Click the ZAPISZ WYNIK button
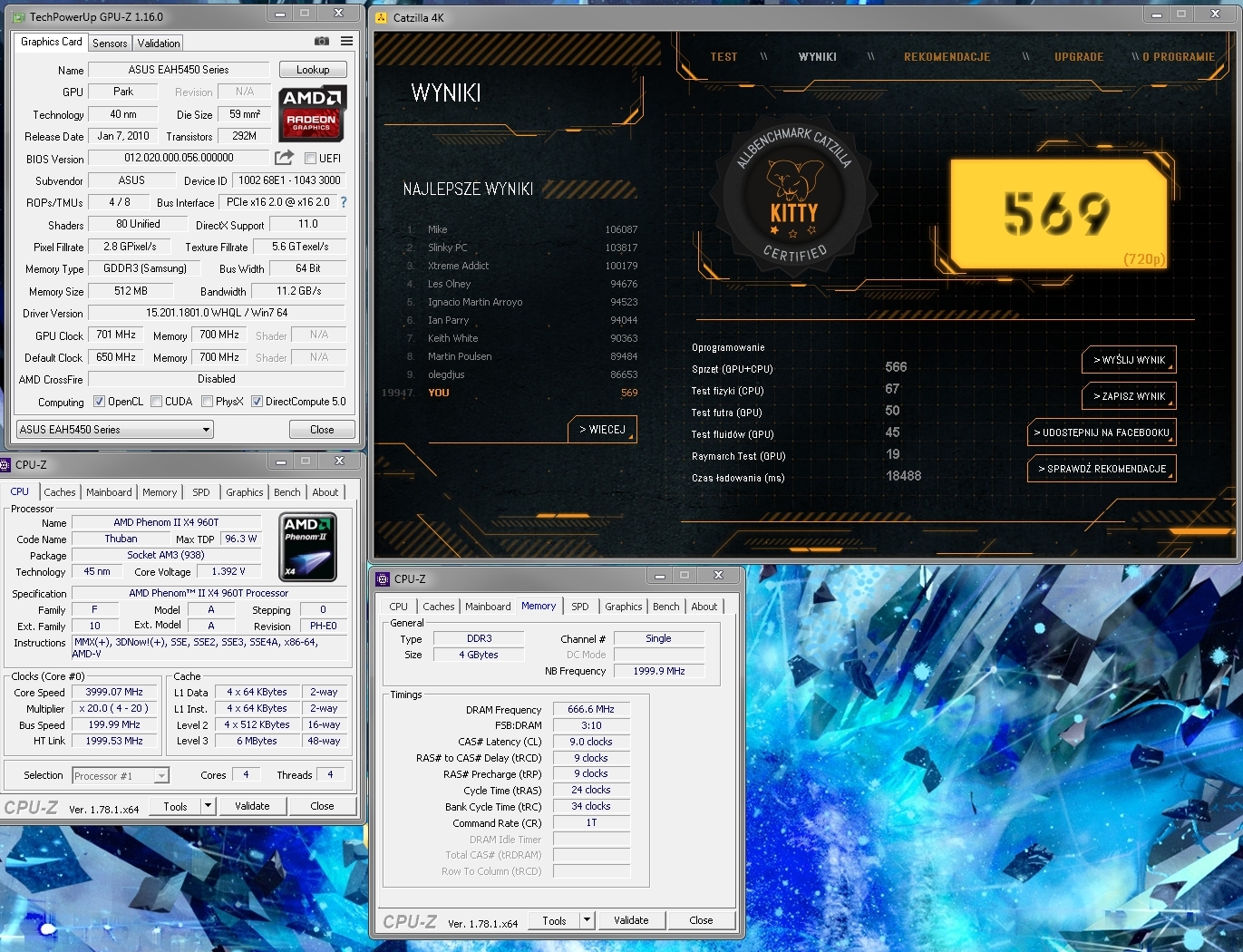This screenshot has height=952, width=1243. (1129, 396)
